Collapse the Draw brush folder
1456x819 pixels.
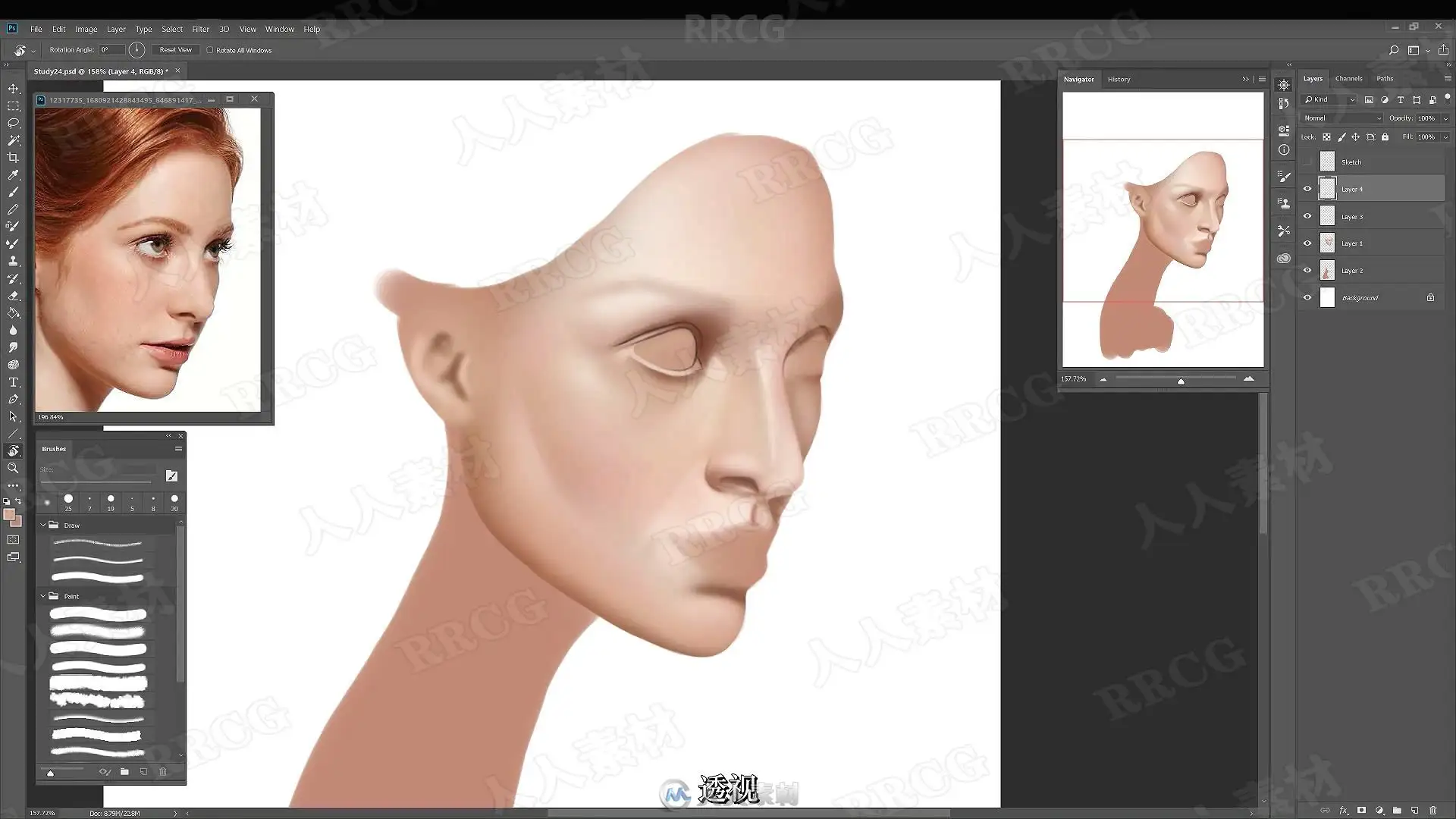click(x=43, y=525)
